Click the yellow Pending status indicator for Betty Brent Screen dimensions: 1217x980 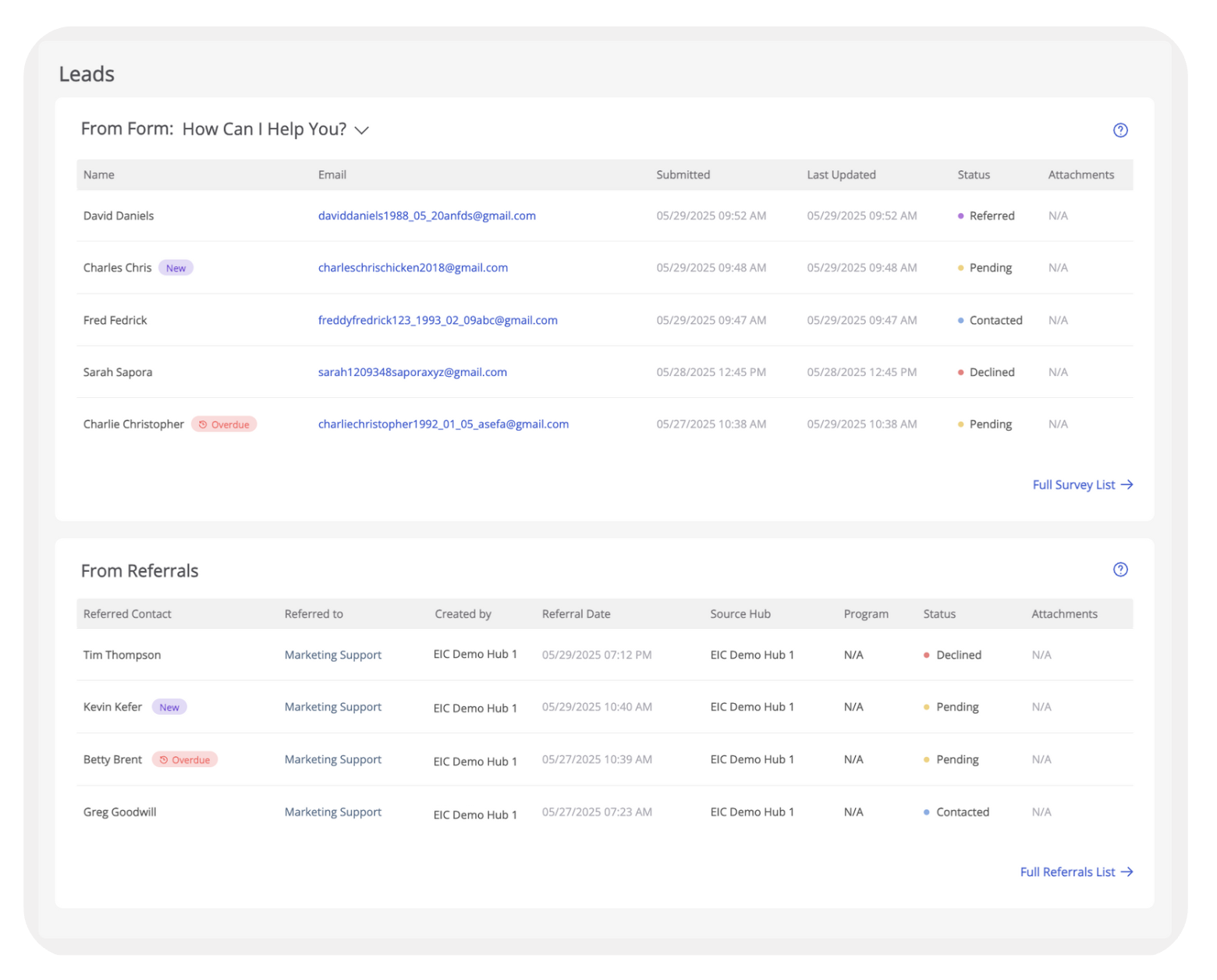pyautogui.click(x=927, y=759)
